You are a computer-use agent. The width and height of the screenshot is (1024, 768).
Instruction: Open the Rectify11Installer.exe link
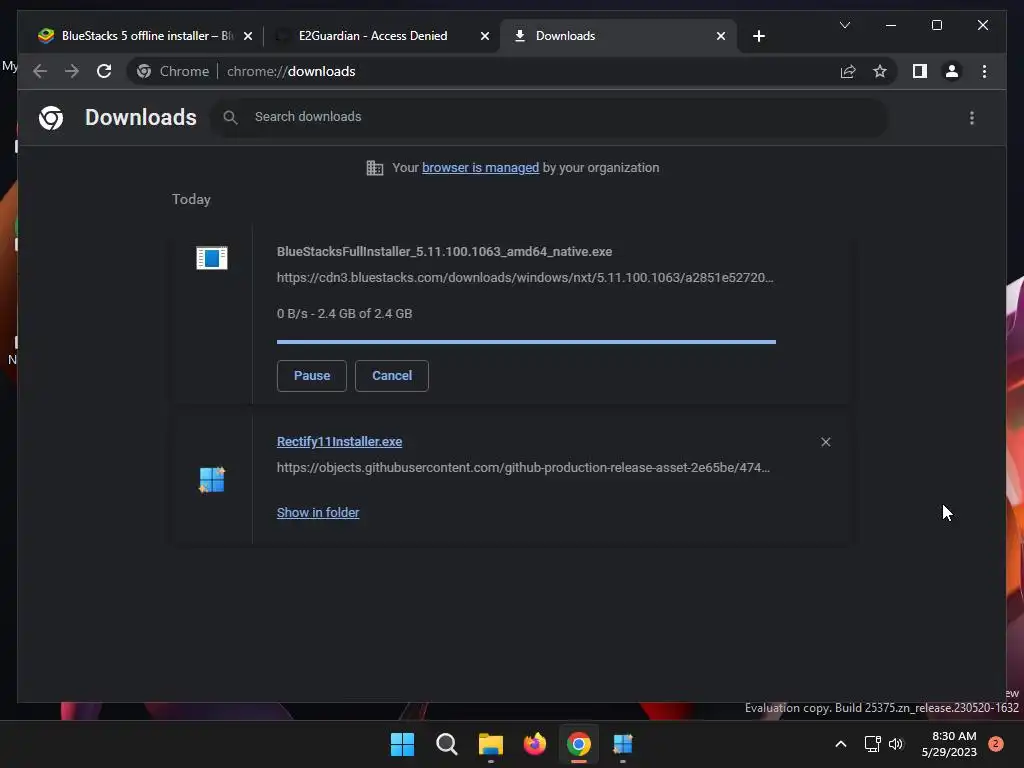point(340,441)
